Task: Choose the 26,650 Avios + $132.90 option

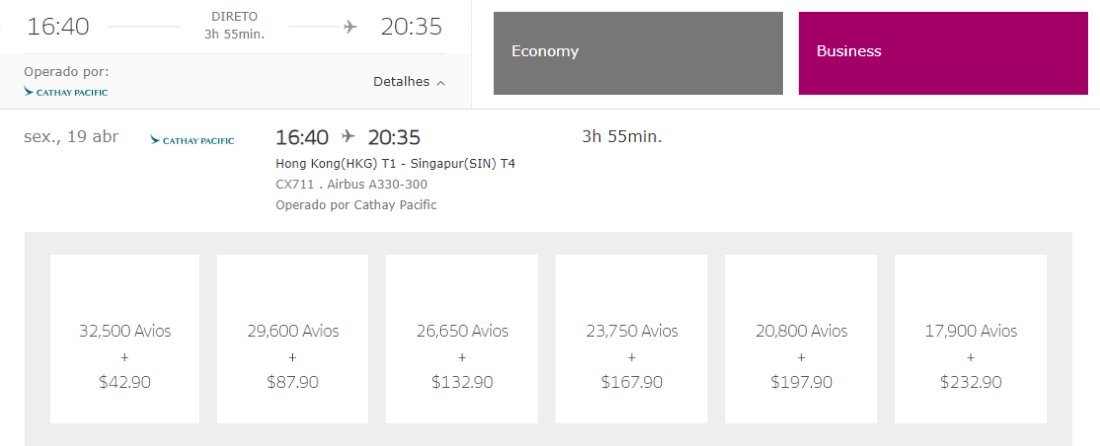Action: [x=462, y=339]
